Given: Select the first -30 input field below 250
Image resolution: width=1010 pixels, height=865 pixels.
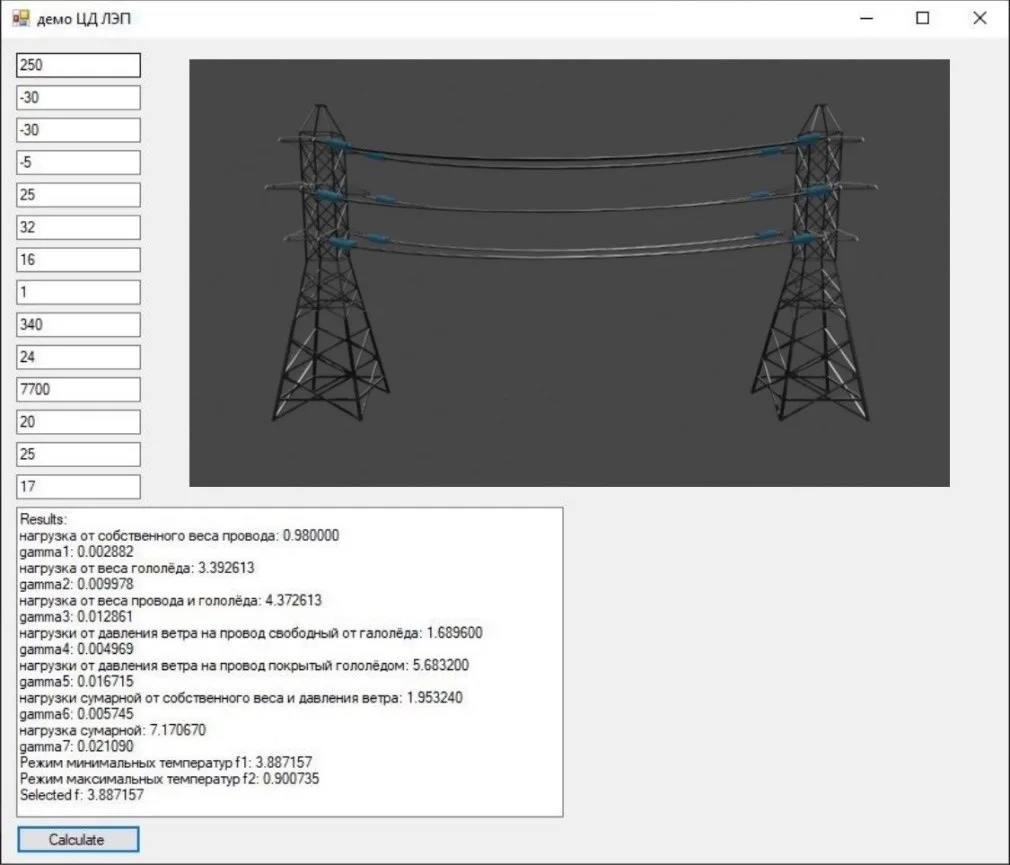Looking at the screenshot, I should pyautogui.click(x=78, y=98).
